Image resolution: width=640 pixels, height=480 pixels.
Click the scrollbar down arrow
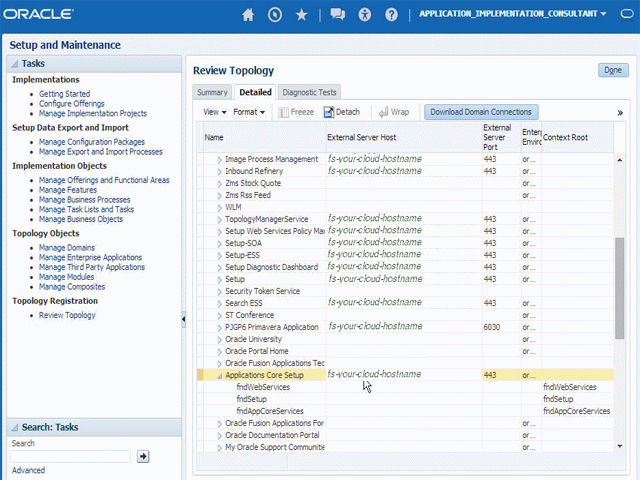[x=620, y=446]
